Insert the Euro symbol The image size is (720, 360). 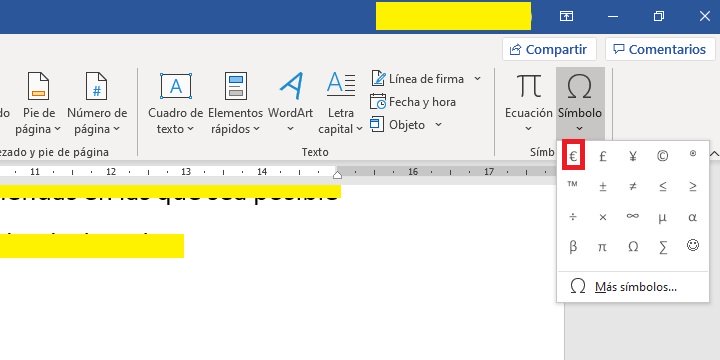coord(573,156)
